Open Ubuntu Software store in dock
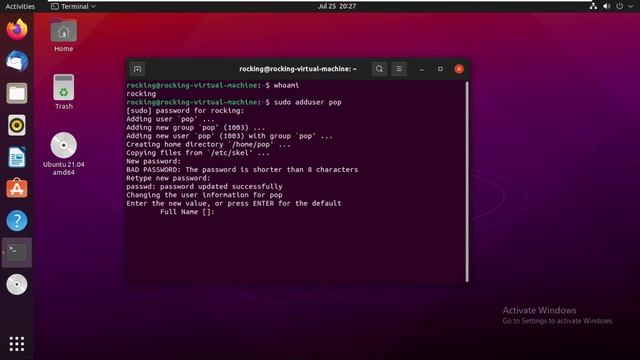Viewport: 640px width, 360px height. 17,189
